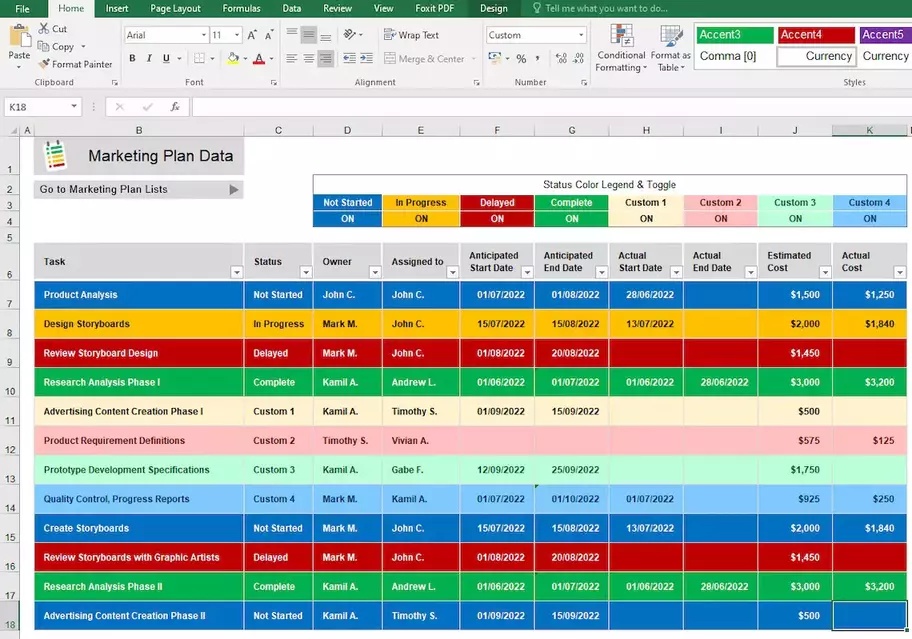Toggle the ON switch under Not Started
The height and width of the screenshot is (639, 912).
(348, 218)
